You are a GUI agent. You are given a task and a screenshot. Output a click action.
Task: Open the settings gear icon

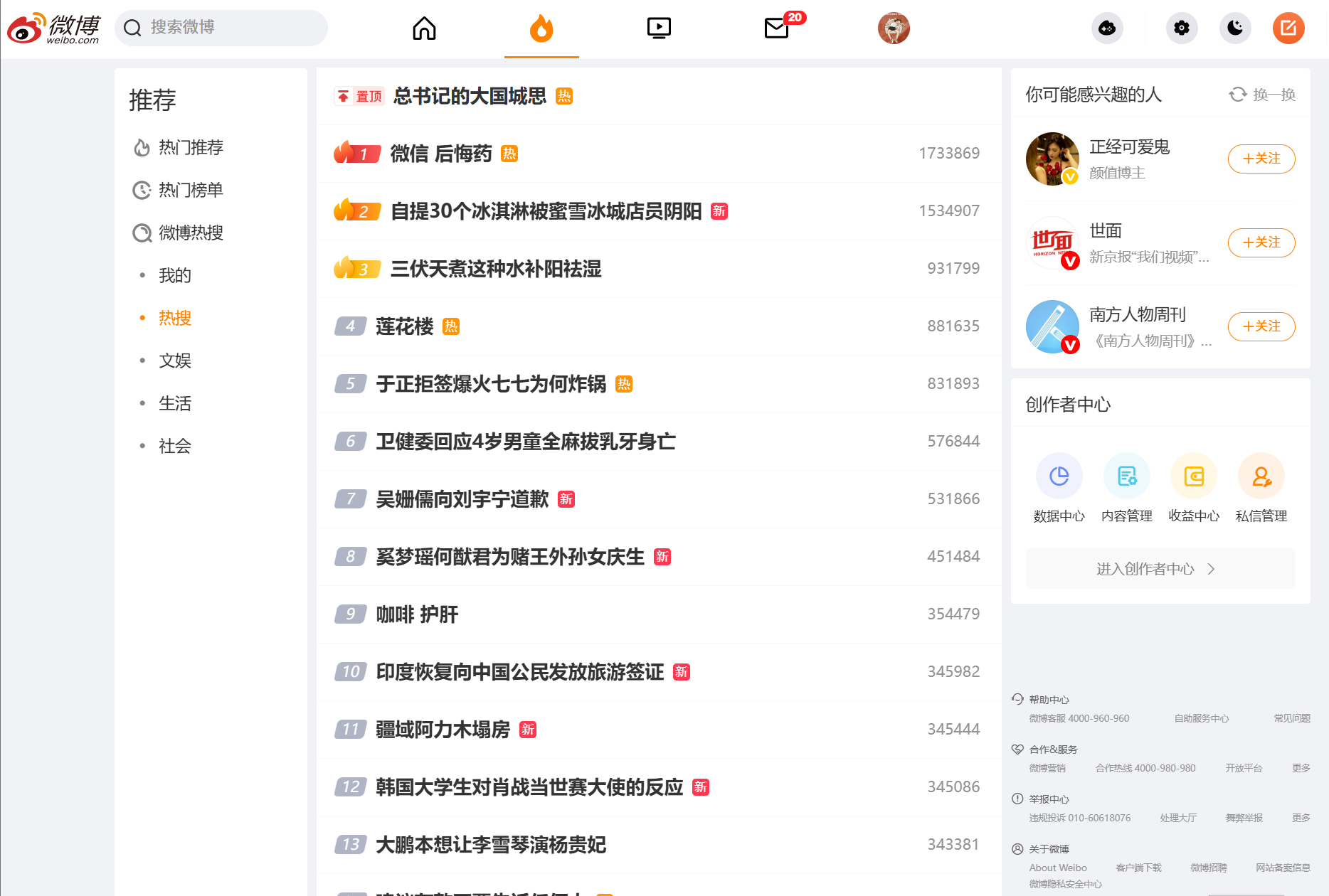[1181, 28]
